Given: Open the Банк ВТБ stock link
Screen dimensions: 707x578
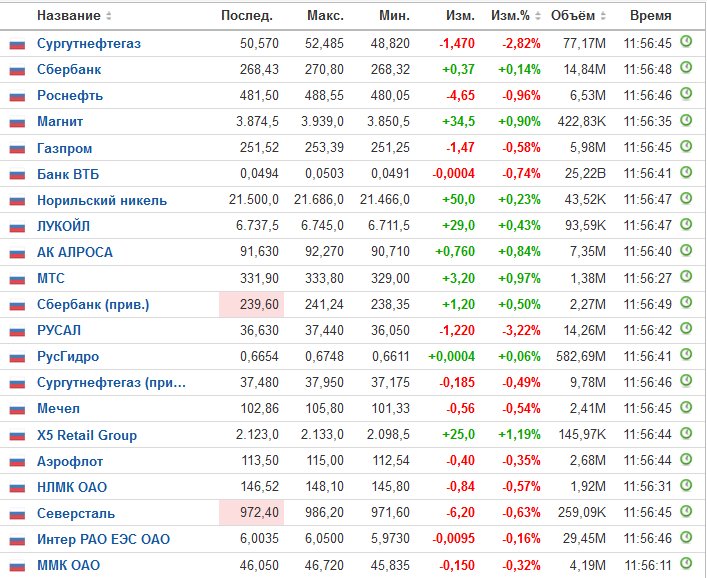Looking at the screenshot, I should [68, 174].
